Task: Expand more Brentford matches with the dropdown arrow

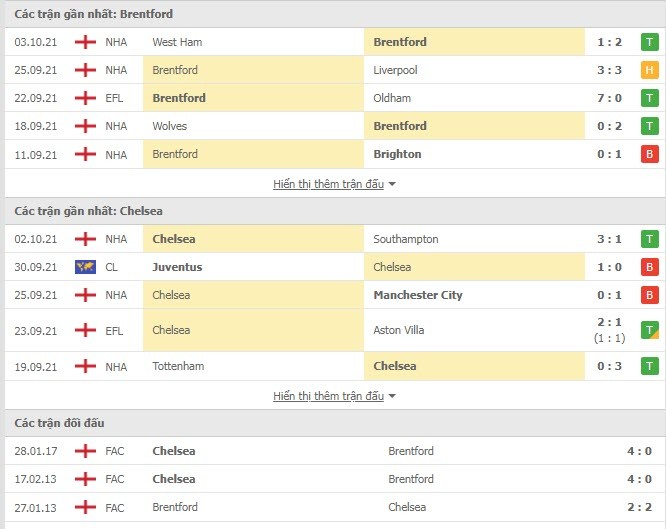Action: [x=392, y=184]
